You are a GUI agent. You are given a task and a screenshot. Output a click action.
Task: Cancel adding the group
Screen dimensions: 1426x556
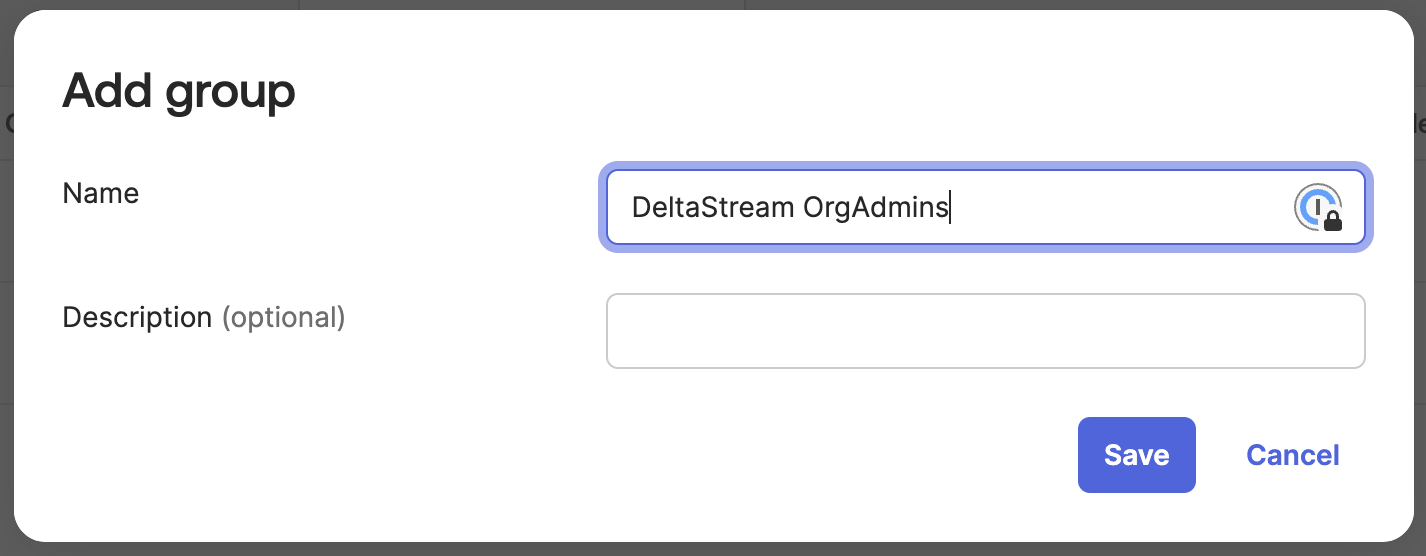(x=1292, y=455)
